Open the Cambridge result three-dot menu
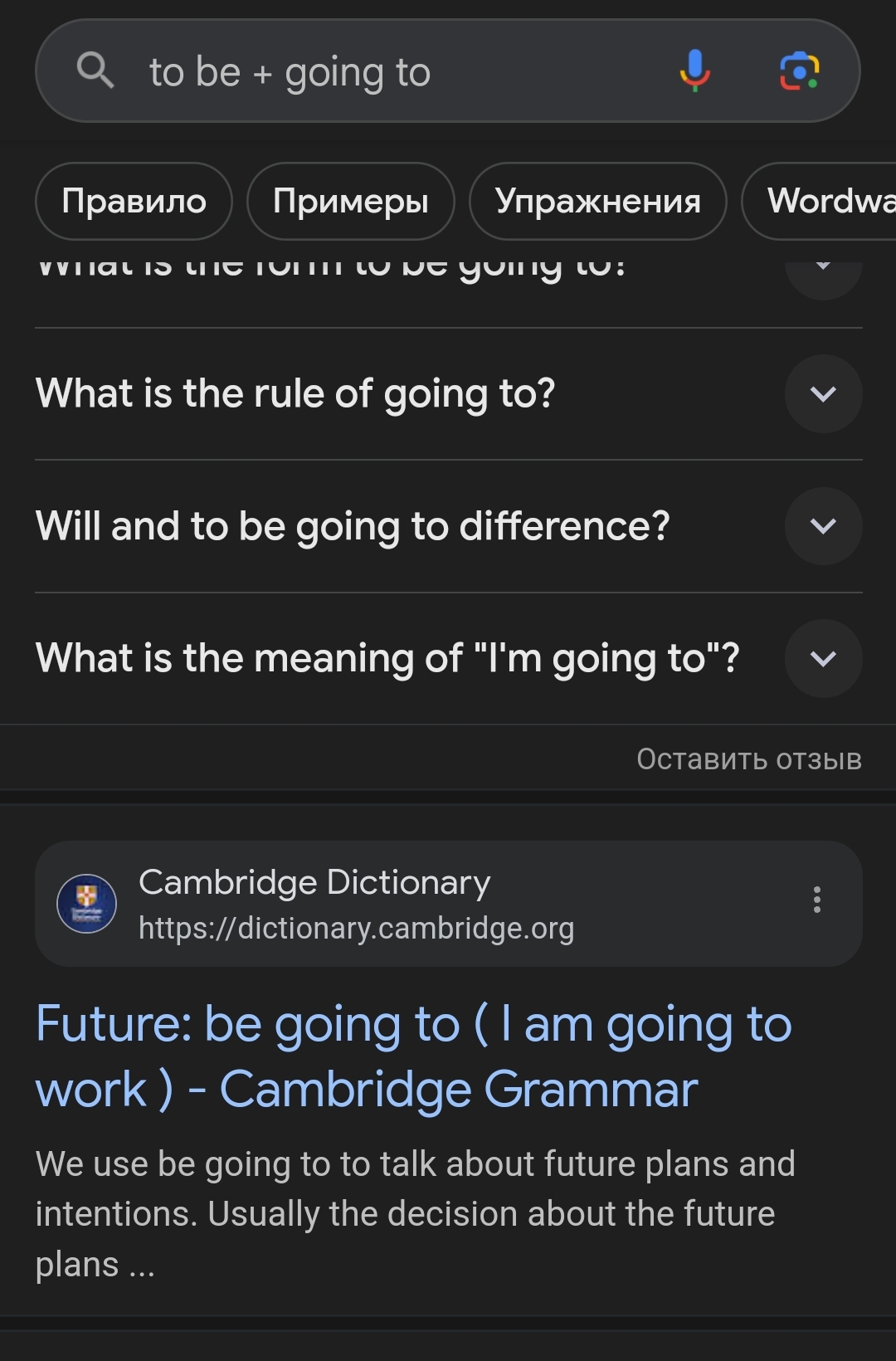The height and width of the screenshot is (1361, 896). tap(817, 900)
